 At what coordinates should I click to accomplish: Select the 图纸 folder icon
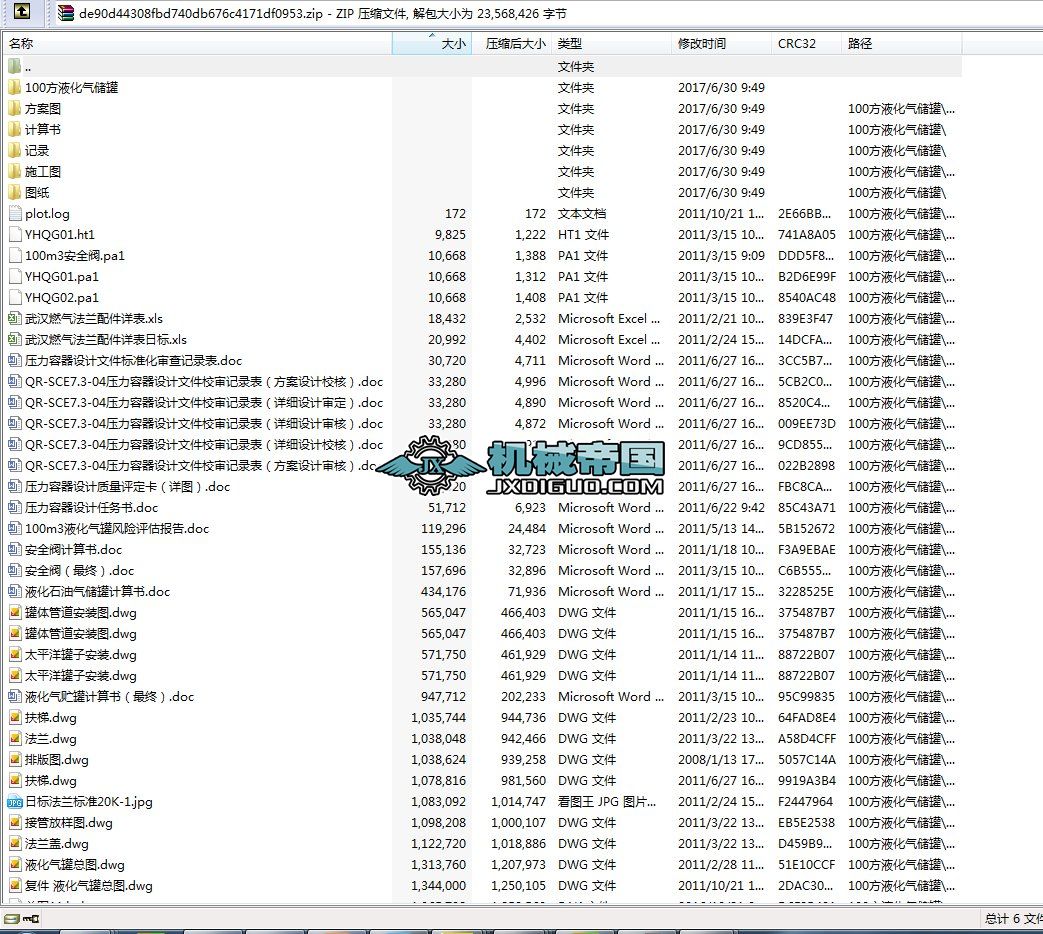point(15,192)
